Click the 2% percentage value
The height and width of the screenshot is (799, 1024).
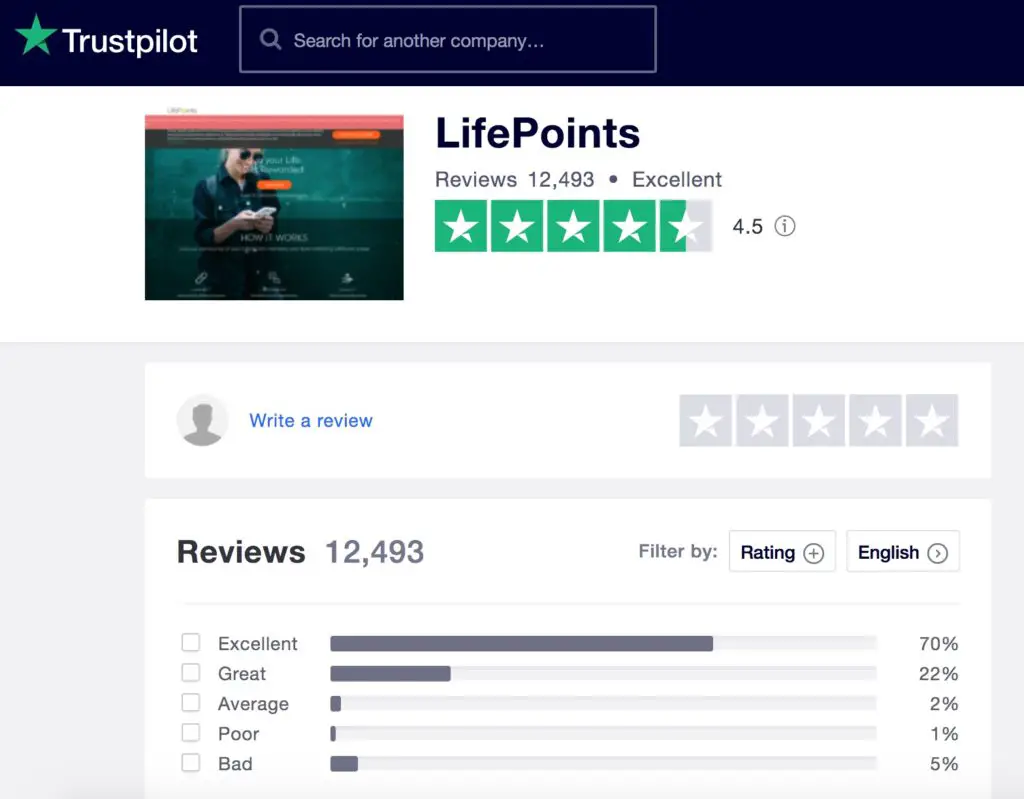click(x=944, y=704)
